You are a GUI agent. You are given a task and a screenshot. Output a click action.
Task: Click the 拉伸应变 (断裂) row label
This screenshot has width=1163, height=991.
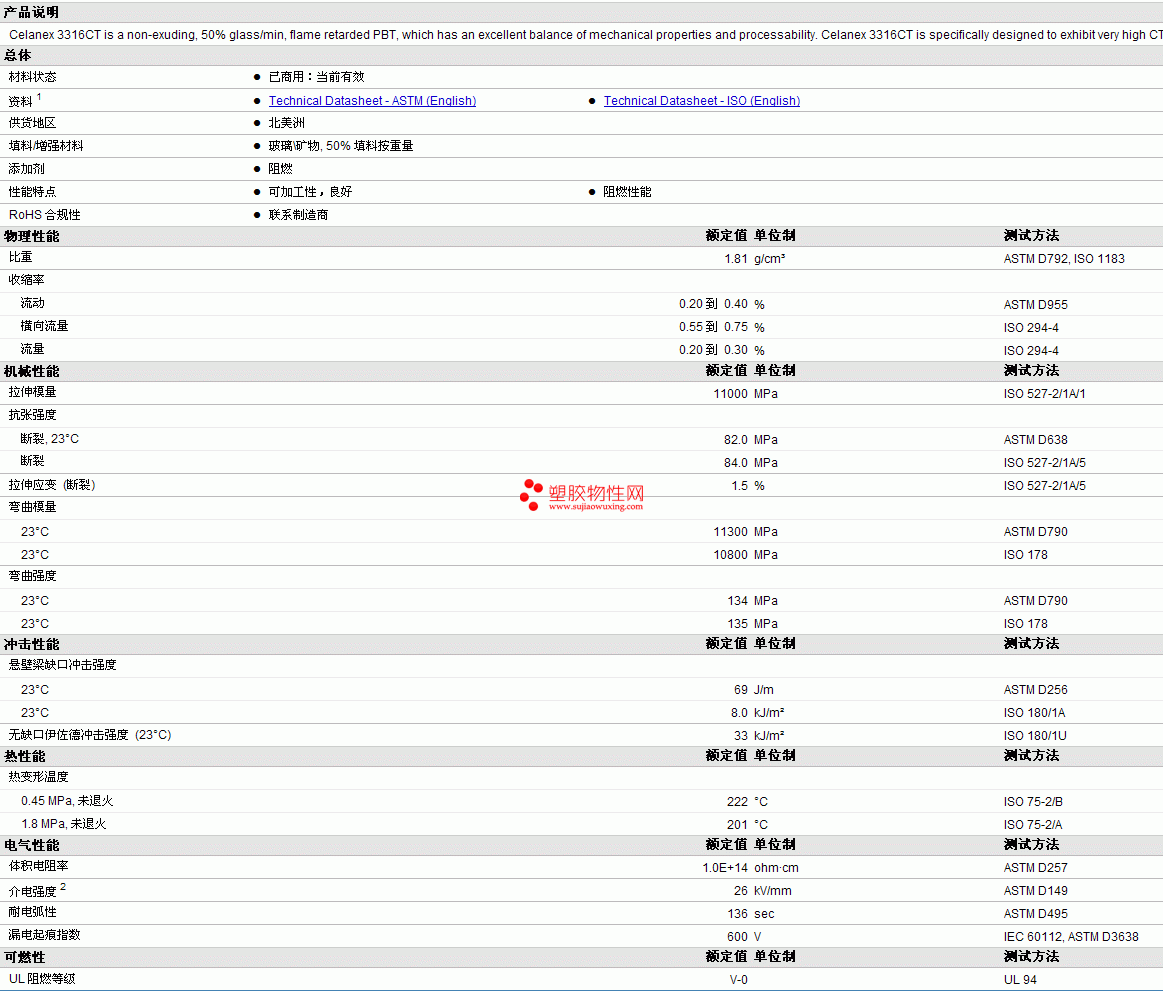point(52,485)
